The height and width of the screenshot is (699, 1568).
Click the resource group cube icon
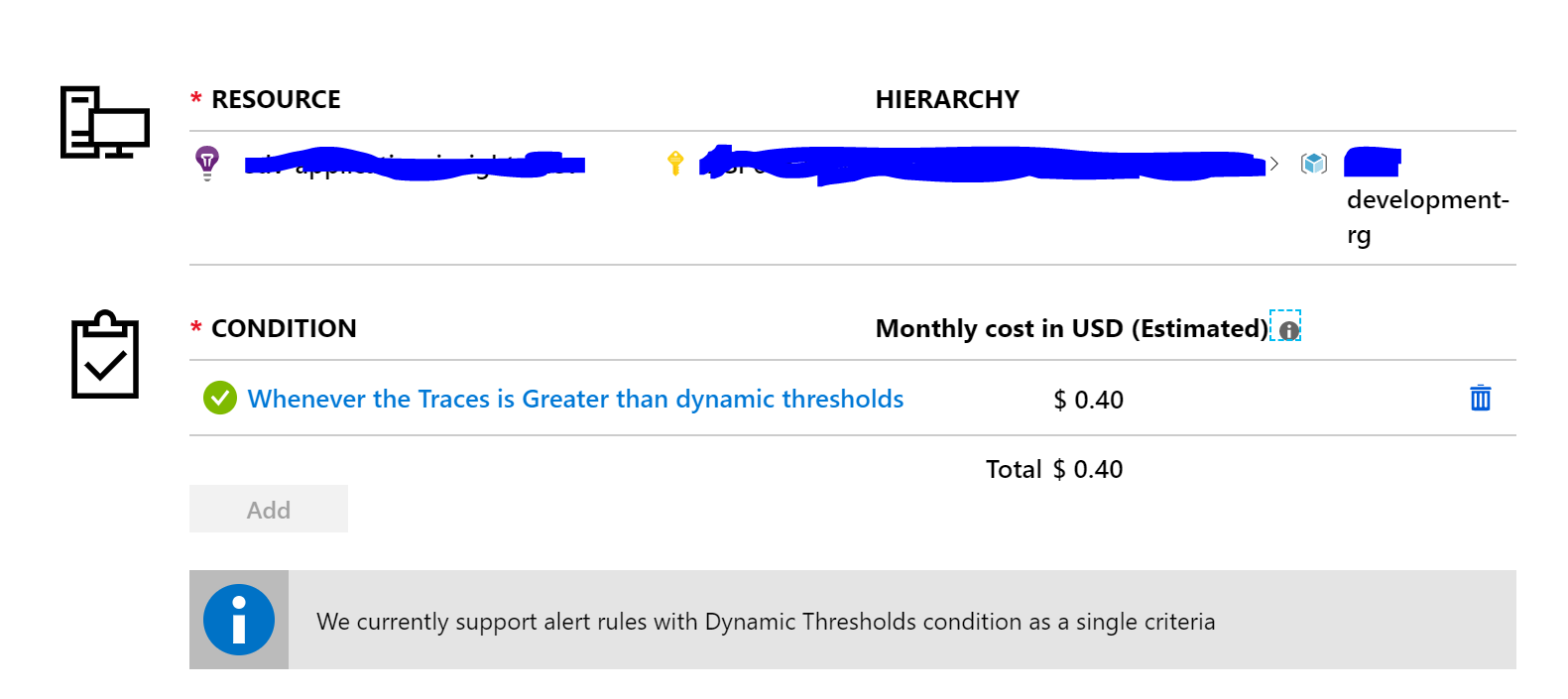(x=1314, y=163)
